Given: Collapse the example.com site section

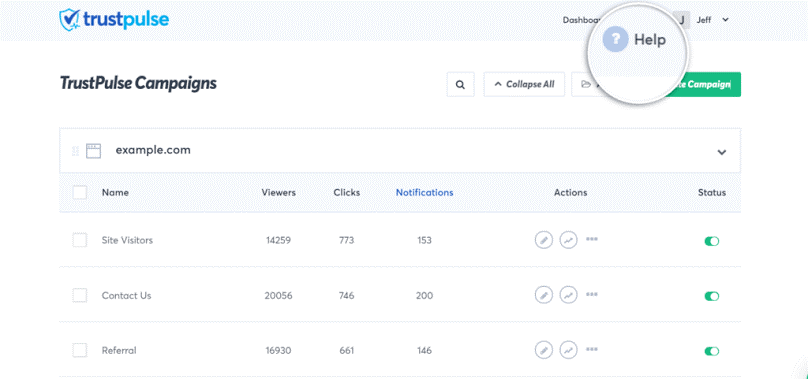Looking at the screenshot, I should tap(722, 152).
